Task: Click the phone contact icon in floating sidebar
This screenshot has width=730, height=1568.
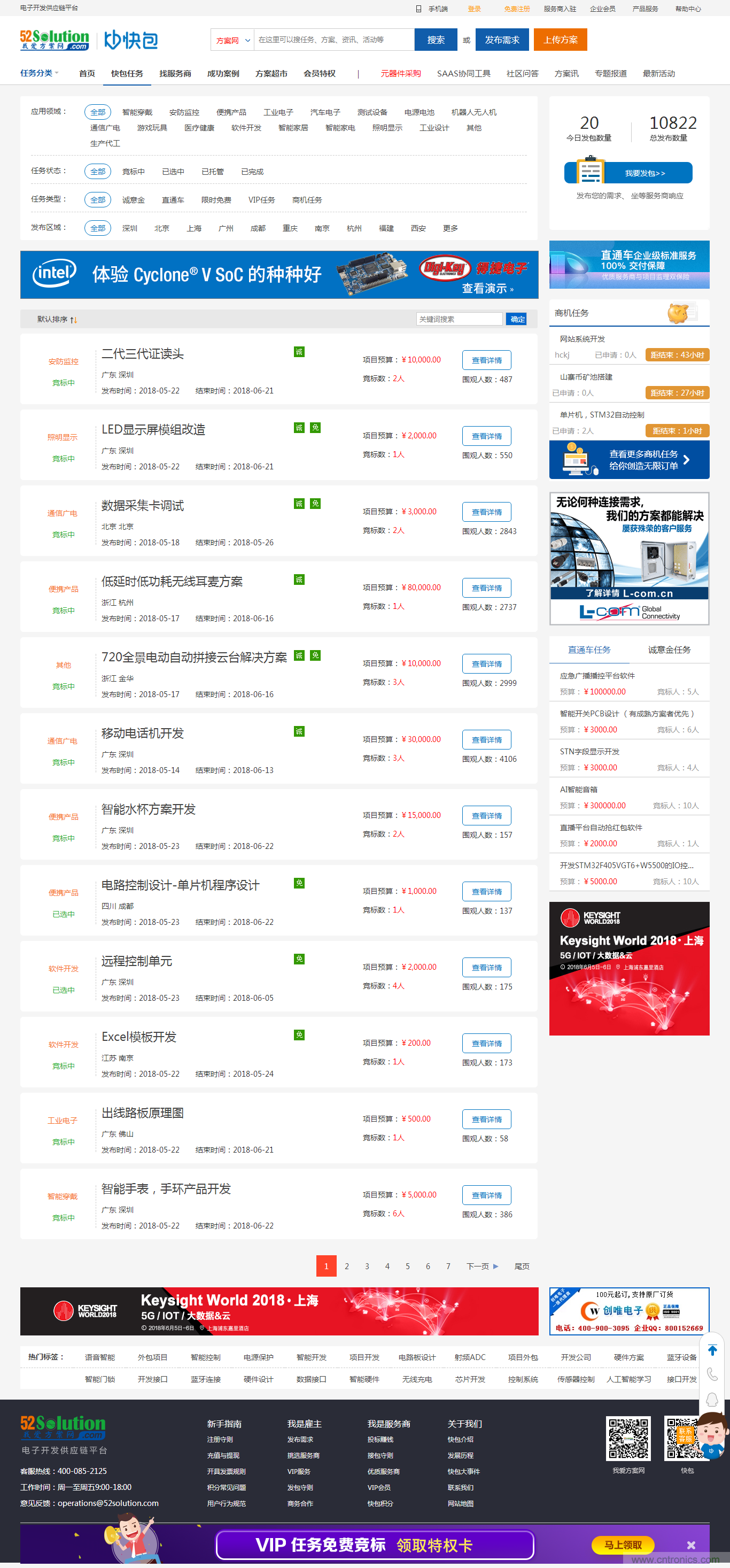Action: click(712, 1374)
